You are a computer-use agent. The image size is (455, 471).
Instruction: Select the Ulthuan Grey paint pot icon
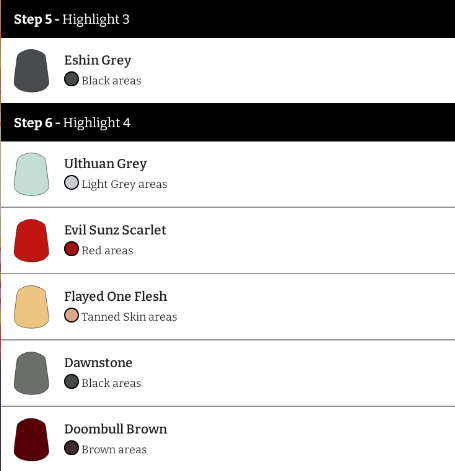click(x=31, y=174)
